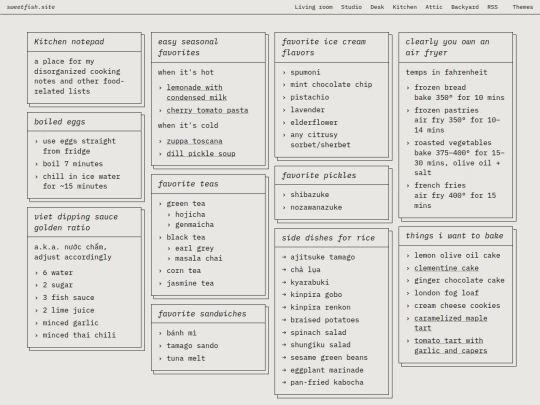Viewport: 540px width, 405px height.
Task: Select the 'spumoni' flavor item
Action: click(305, 72)
